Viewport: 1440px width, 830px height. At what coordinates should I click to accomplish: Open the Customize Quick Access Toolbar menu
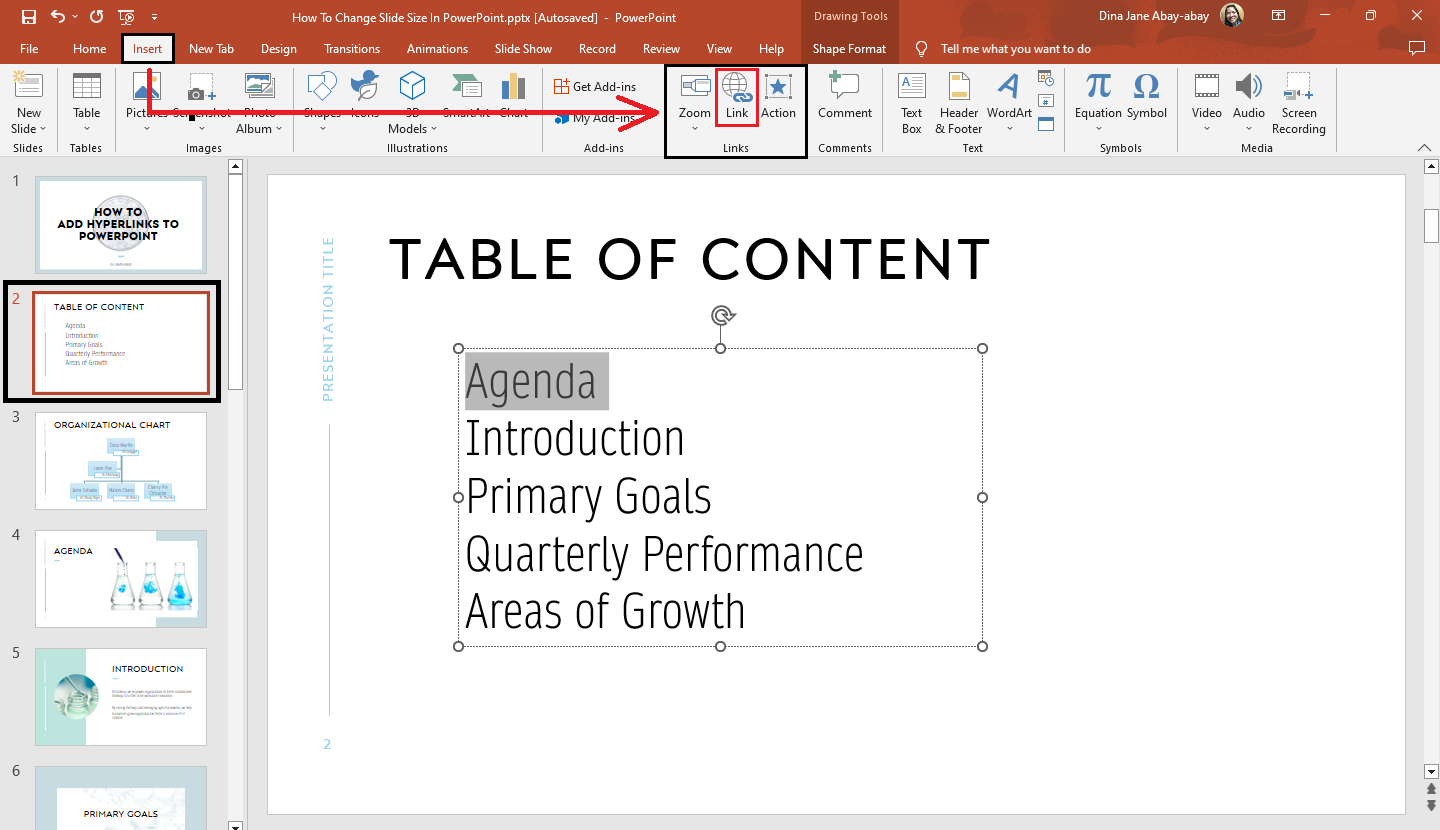pos(154,16)
